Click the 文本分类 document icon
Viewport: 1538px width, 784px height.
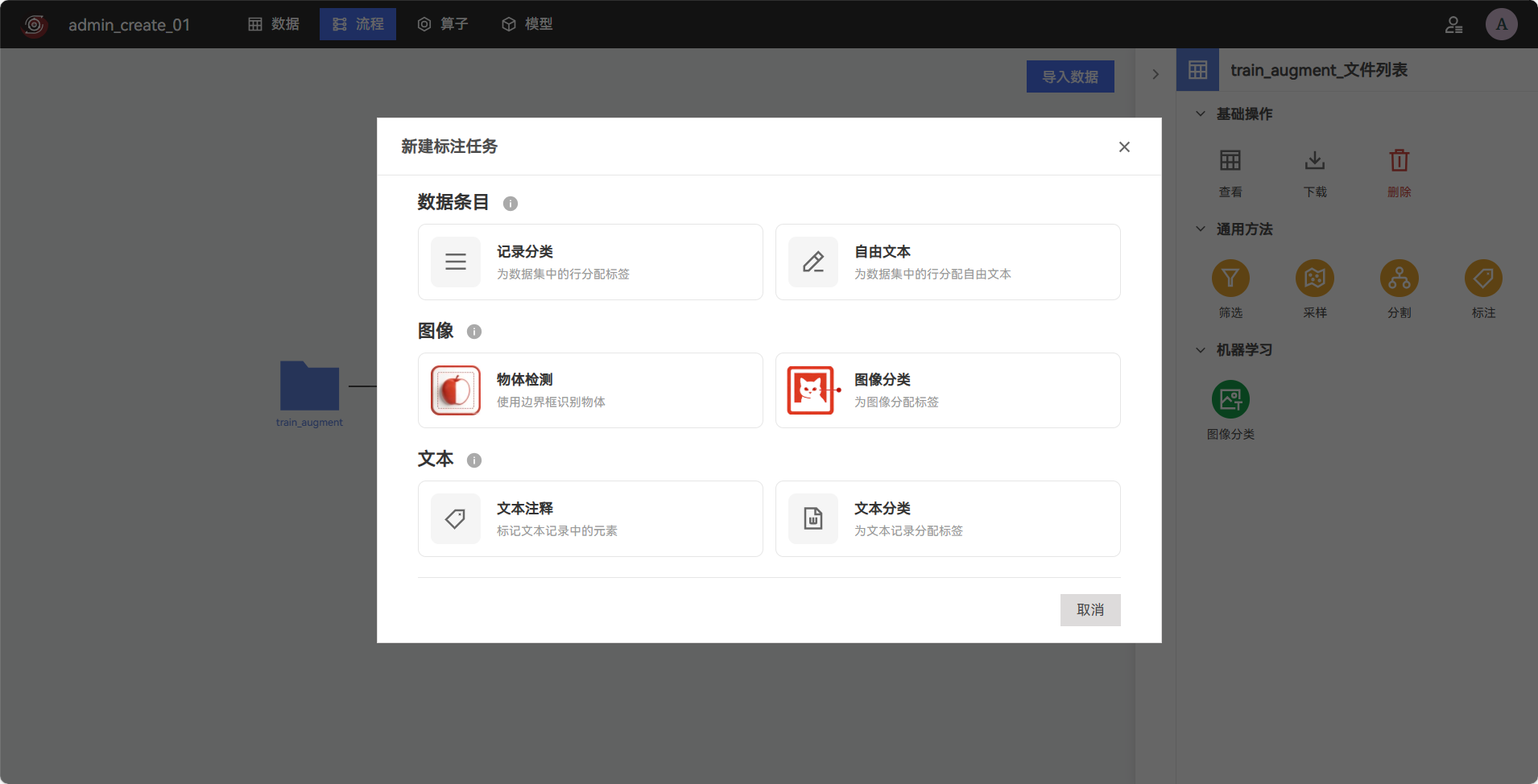(x=813, y=518)
